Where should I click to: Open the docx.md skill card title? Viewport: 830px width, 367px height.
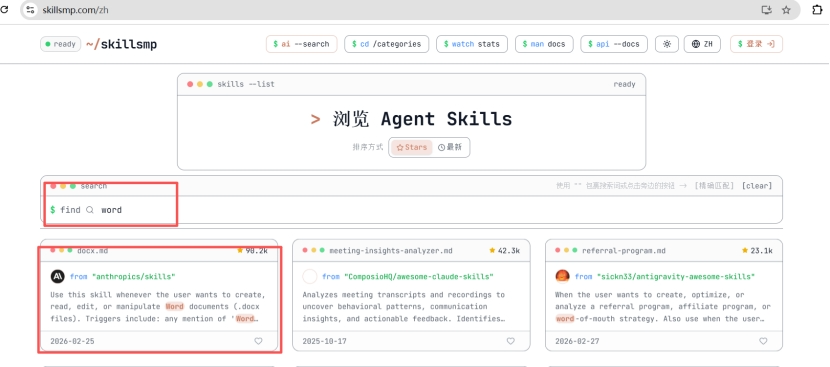tap(92, 250)
